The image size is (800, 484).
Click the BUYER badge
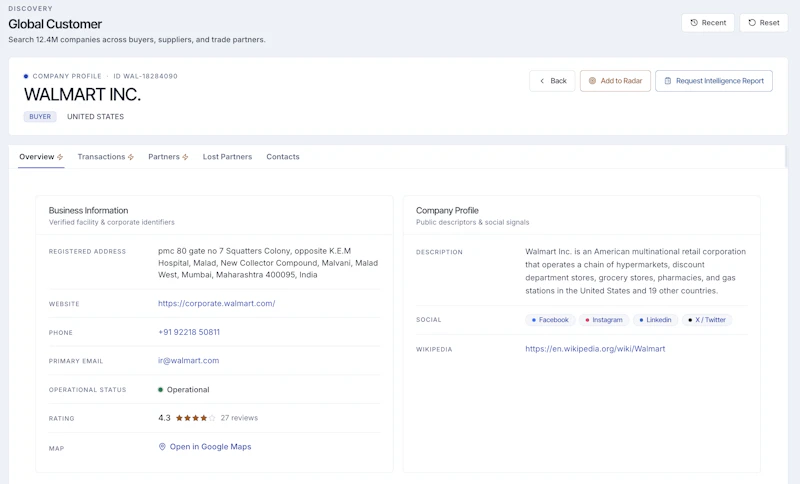(x=40, y=117)
